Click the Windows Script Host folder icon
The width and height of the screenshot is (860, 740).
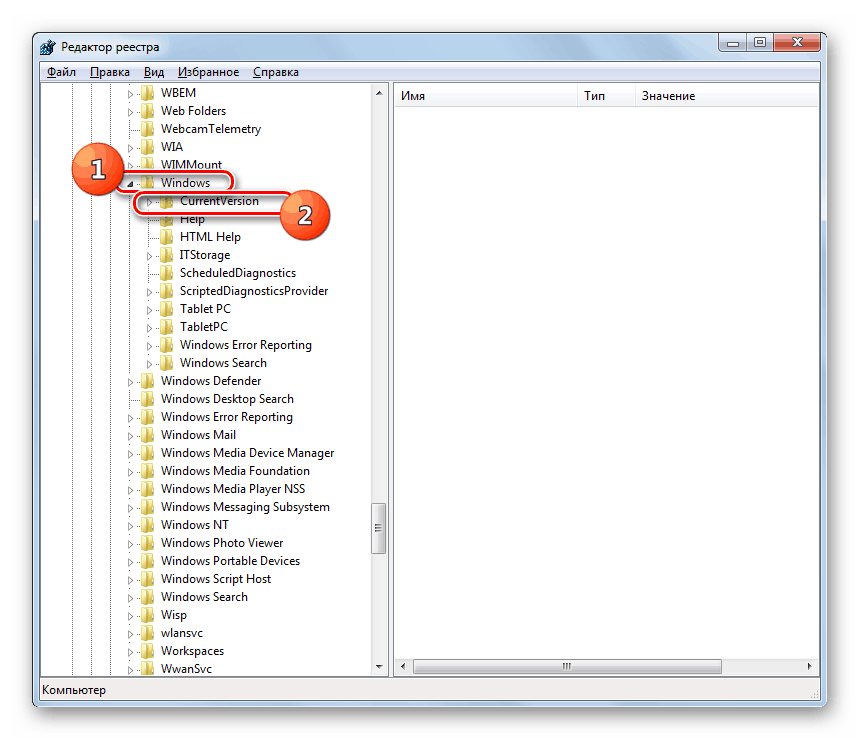tap(148, 579)
